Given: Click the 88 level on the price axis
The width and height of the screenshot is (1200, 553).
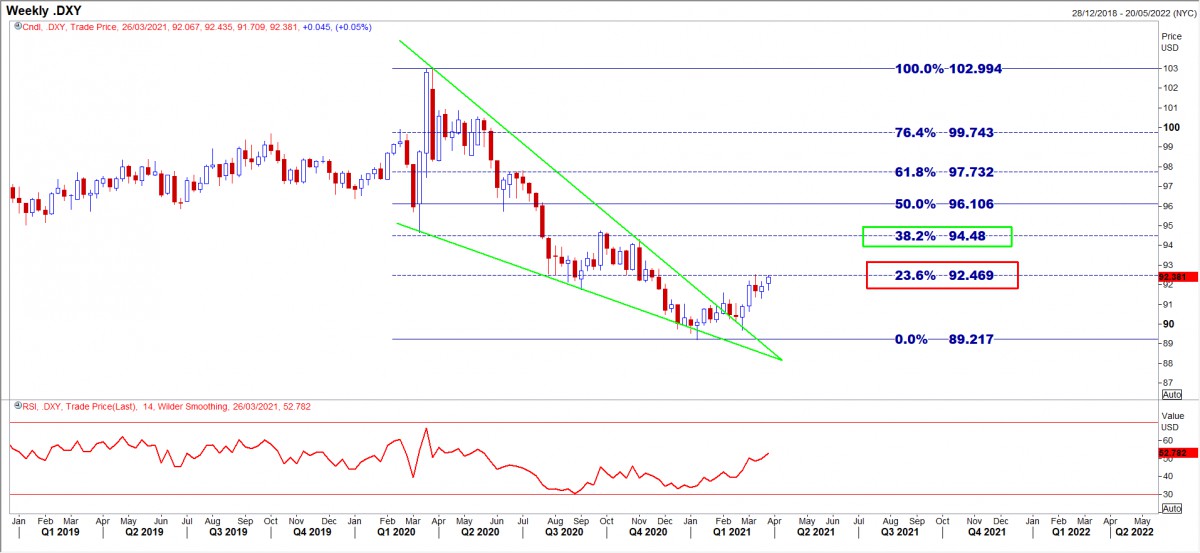Looking at the screenshot, I should tap(1166, 363).
